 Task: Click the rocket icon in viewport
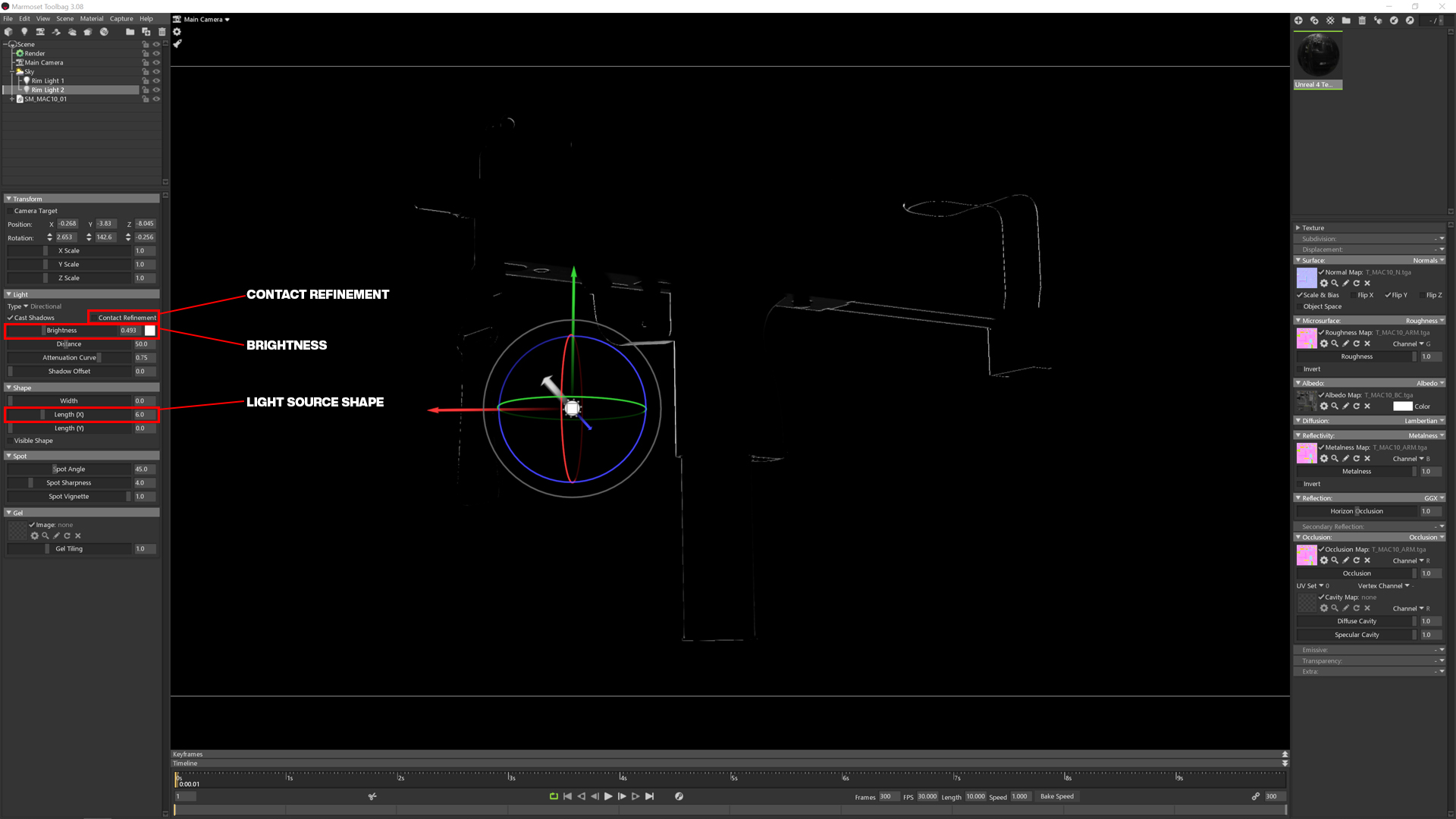coord(177,44)
